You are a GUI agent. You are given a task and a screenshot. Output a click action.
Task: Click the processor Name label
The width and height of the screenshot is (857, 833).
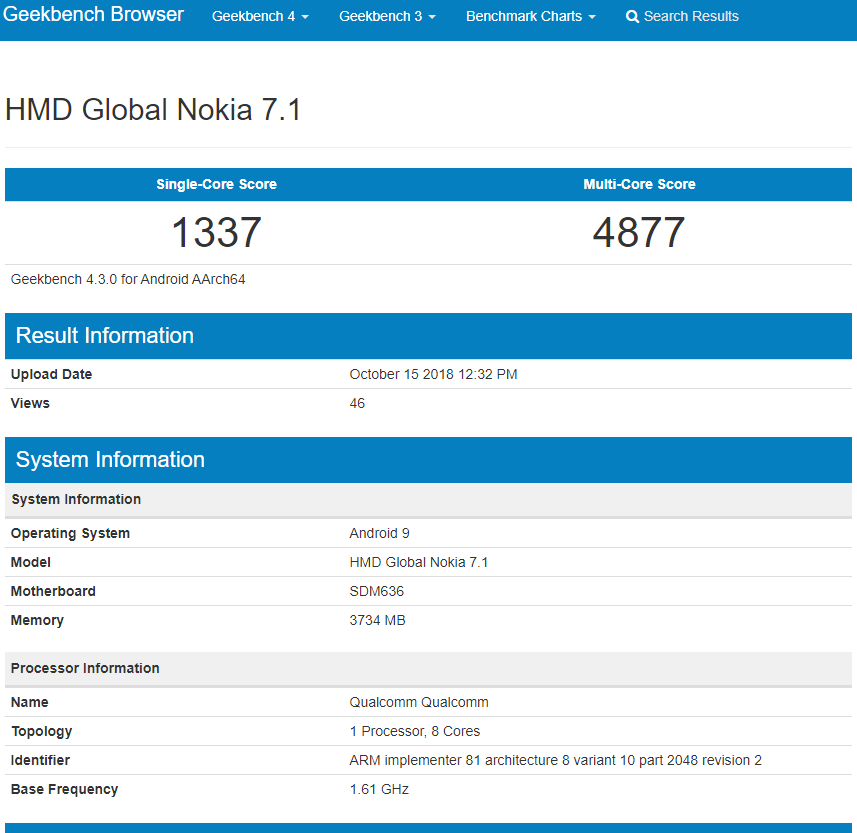pyautogui.click(x=30, y=702)
